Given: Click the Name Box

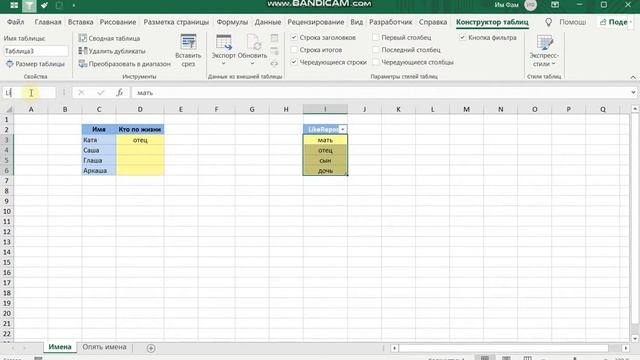Looking at the screenshot, I should [x=29, y=93].
